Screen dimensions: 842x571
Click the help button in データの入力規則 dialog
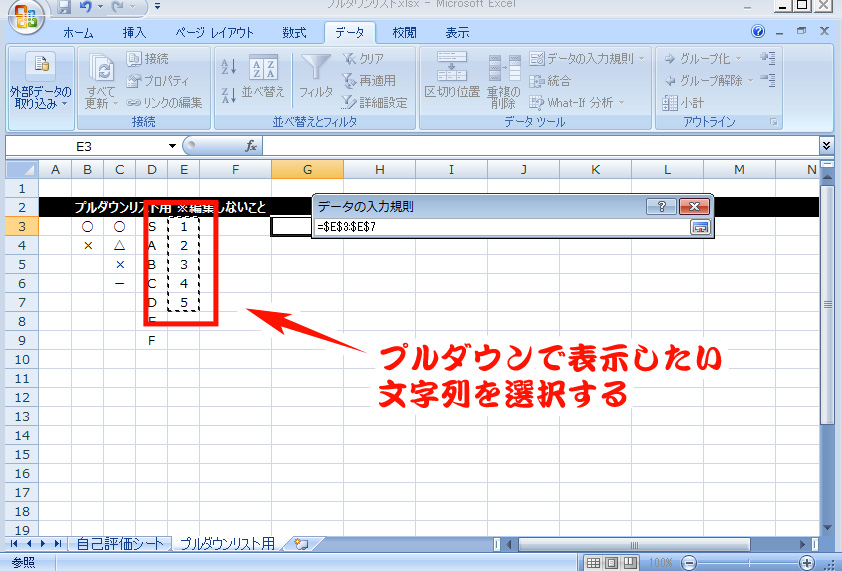point(662,206)
